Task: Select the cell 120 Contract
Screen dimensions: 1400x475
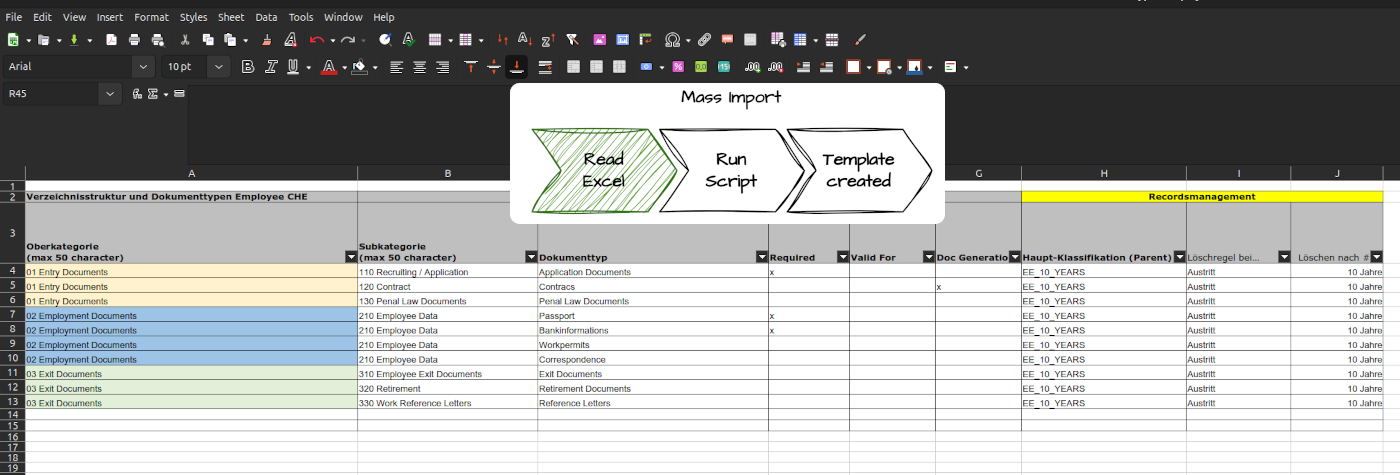Action: pyautogui.click(x=447, y=286)
